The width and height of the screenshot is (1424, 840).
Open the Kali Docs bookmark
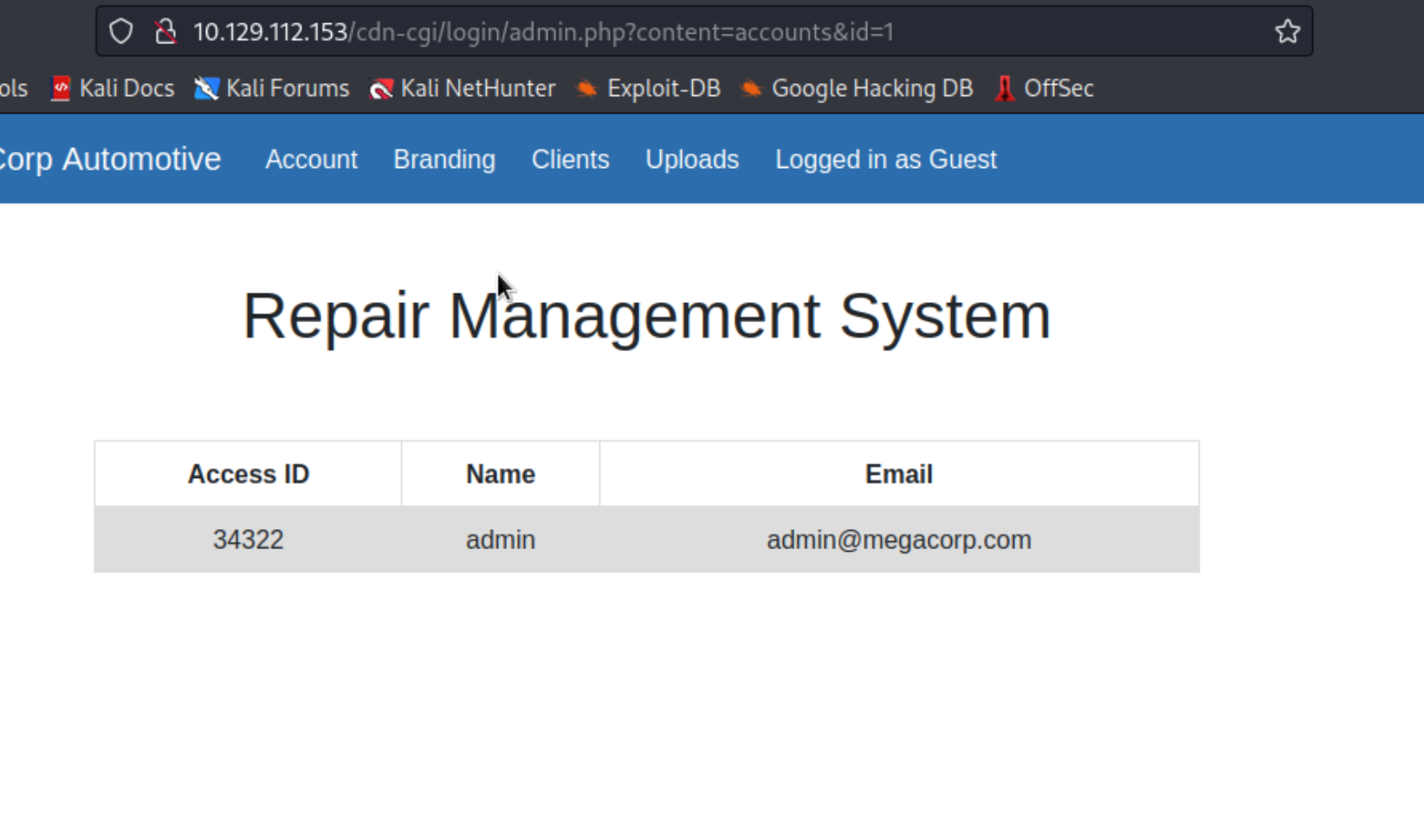(x=113, y=88)
